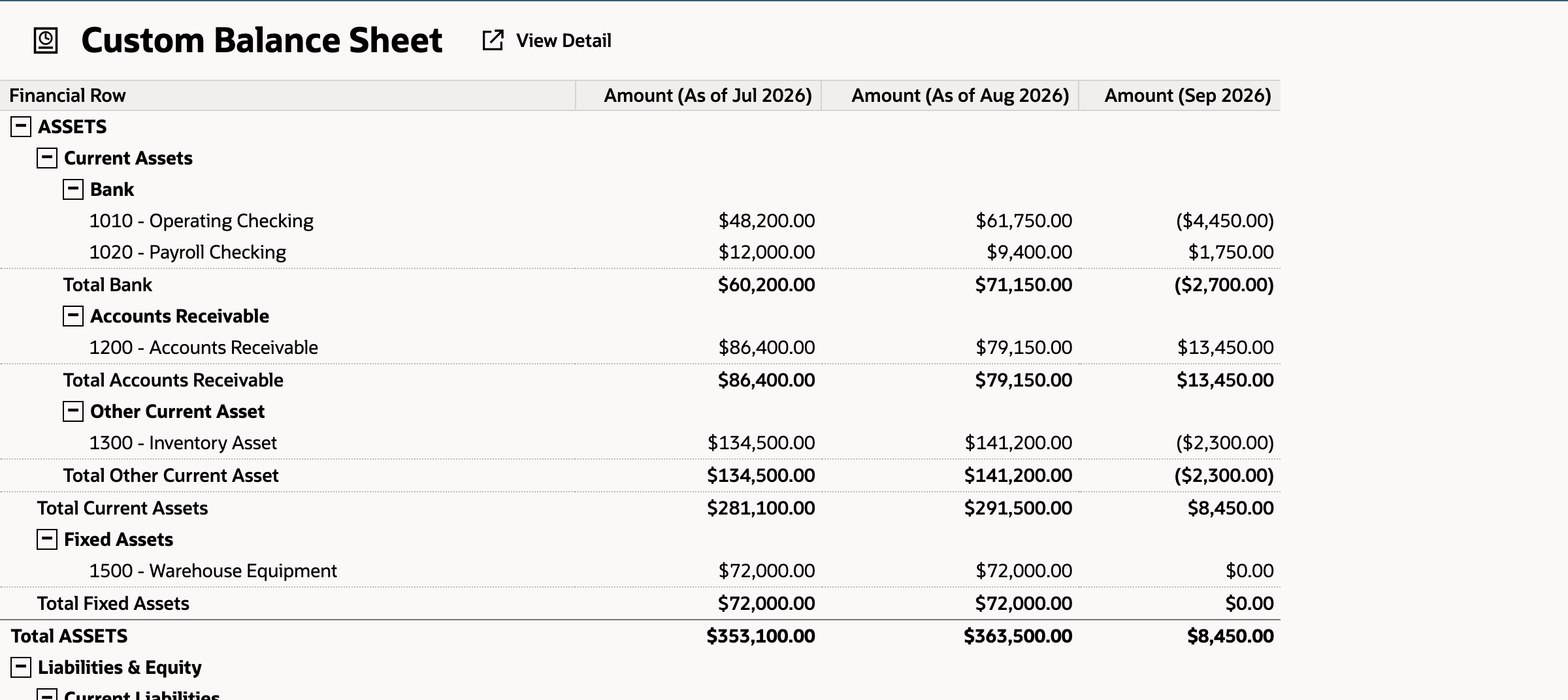The width and height of the screenshot is (1568, 700).
Task: Click the $353,100.00 Total ASSETS amount
Action: pos(761,636)
